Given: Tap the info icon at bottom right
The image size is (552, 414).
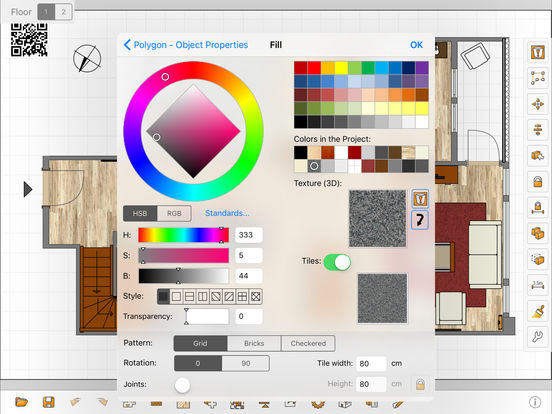Looking at the screenshot, I should point(535,402).
